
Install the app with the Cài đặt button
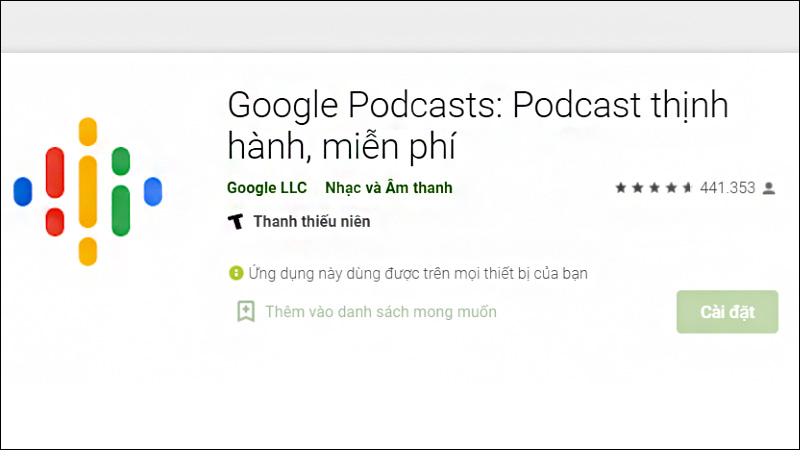pos(727,312)
